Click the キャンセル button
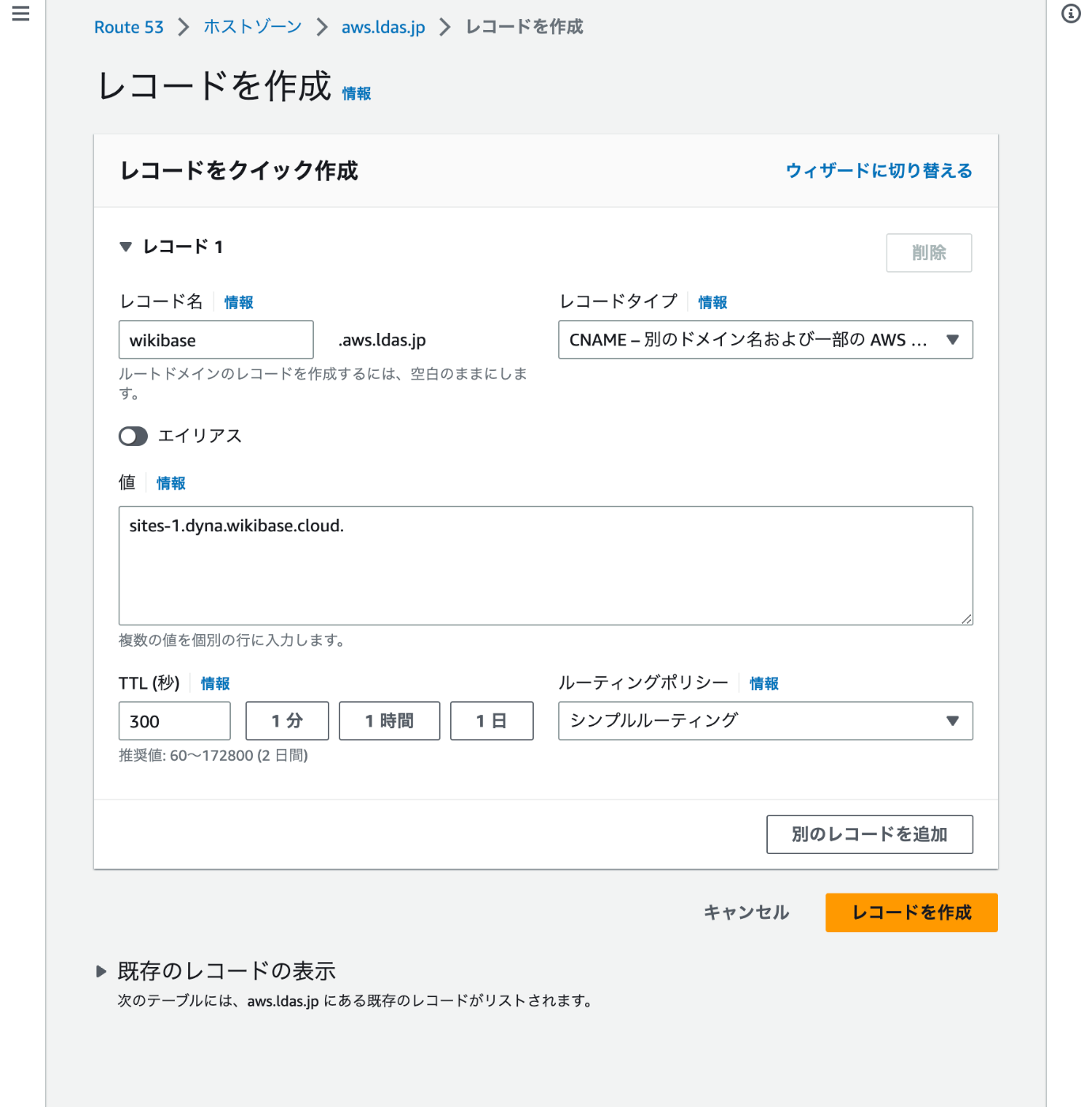1092x1107 pixels. coord(746,912)
